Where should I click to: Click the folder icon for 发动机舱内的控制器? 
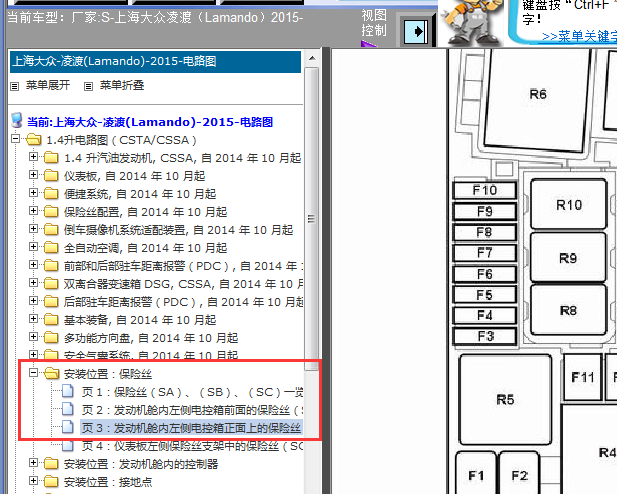click(51, 464)
